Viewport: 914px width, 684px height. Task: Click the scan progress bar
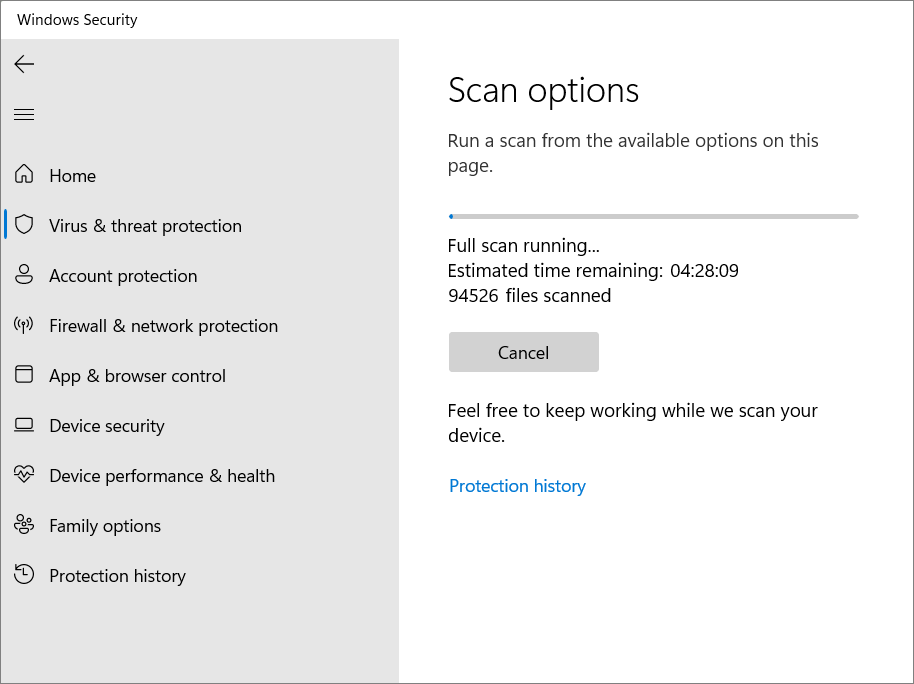pos(653,216)
